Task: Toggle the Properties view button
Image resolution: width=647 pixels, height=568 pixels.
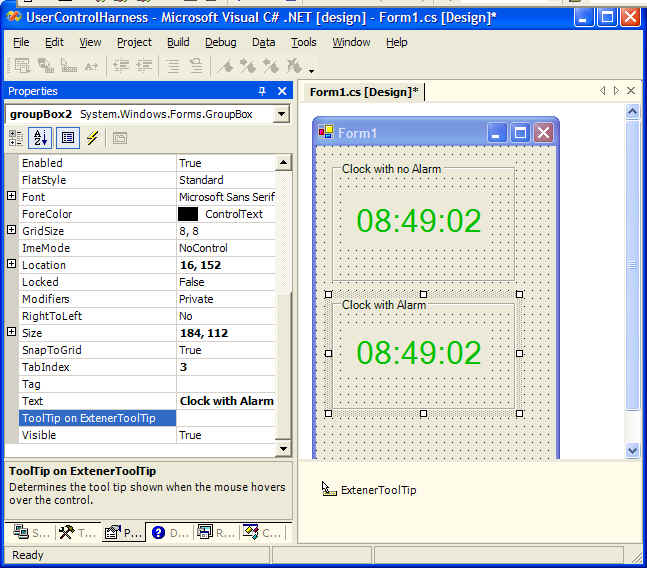Action: pos(67,138)
